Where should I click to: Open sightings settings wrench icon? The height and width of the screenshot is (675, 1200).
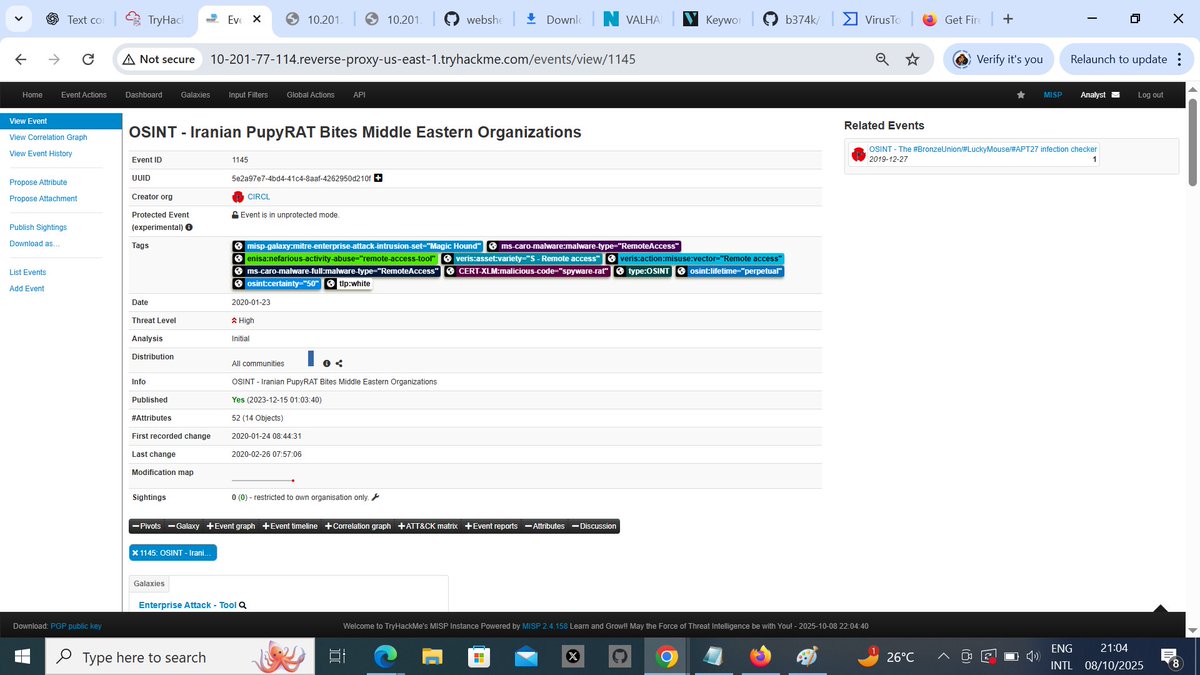coord(375,497)
